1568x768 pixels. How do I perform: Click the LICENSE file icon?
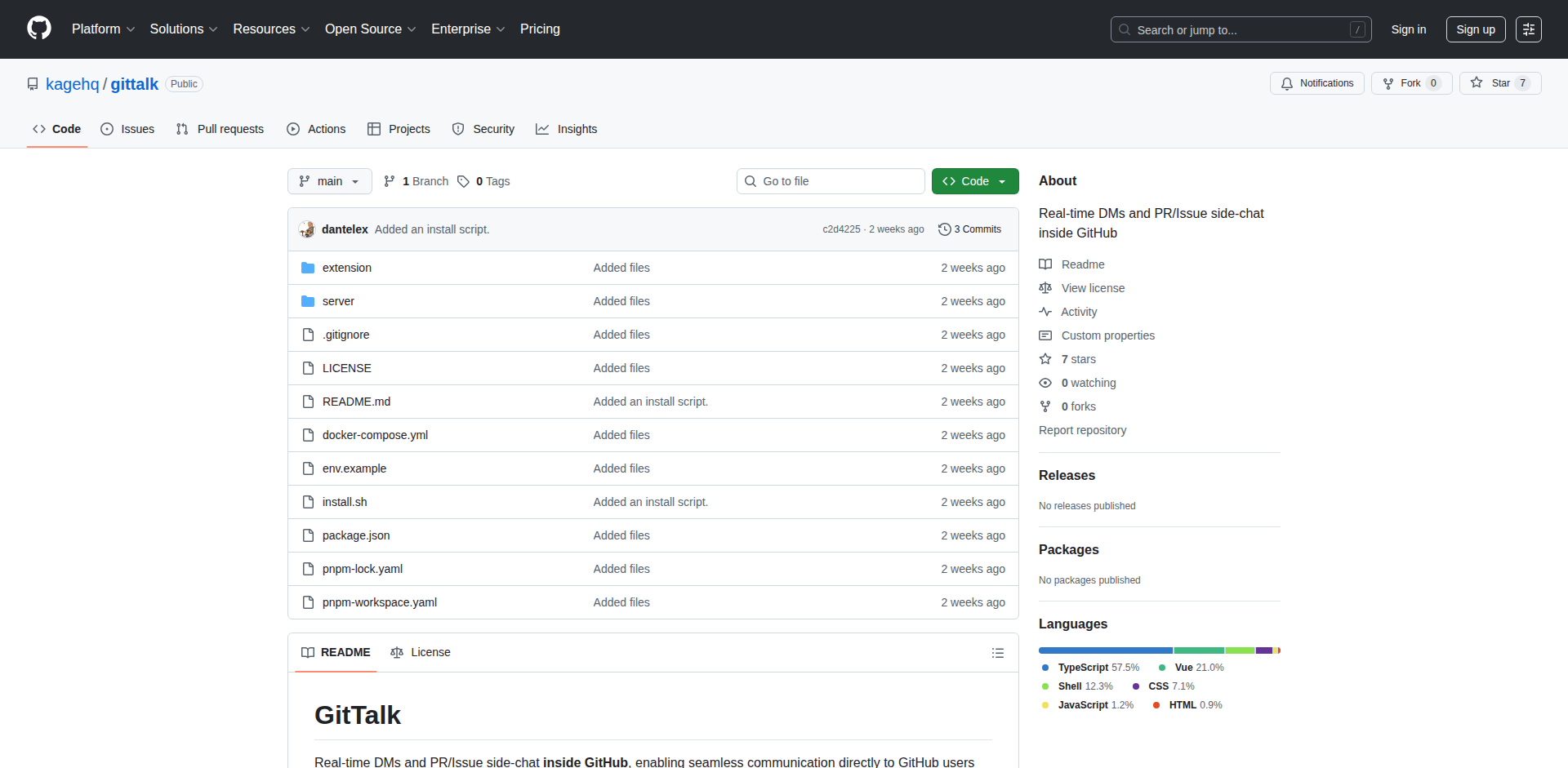308,368
